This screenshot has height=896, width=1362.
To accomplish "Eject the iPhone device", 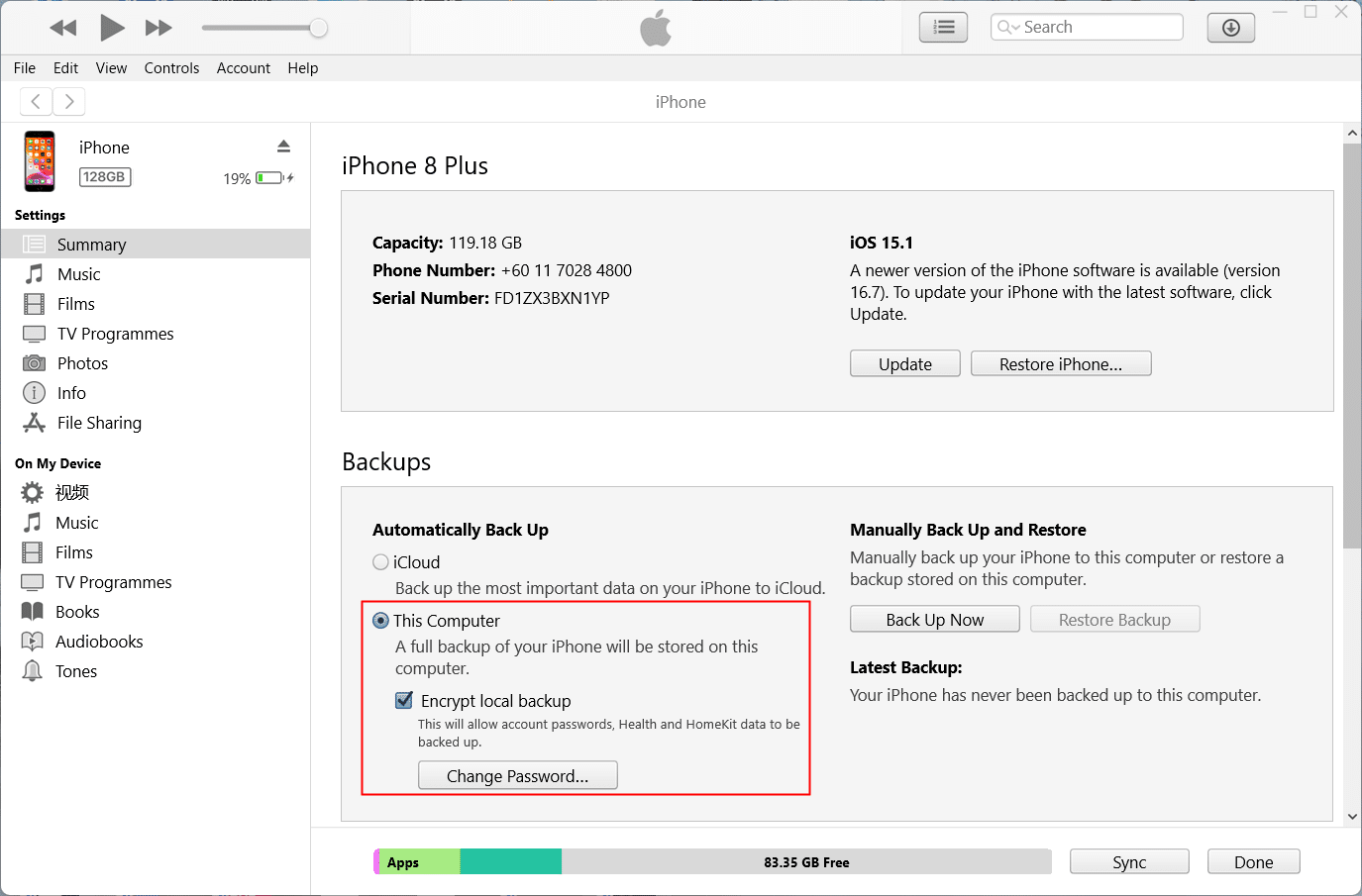I will click(284, 147).
